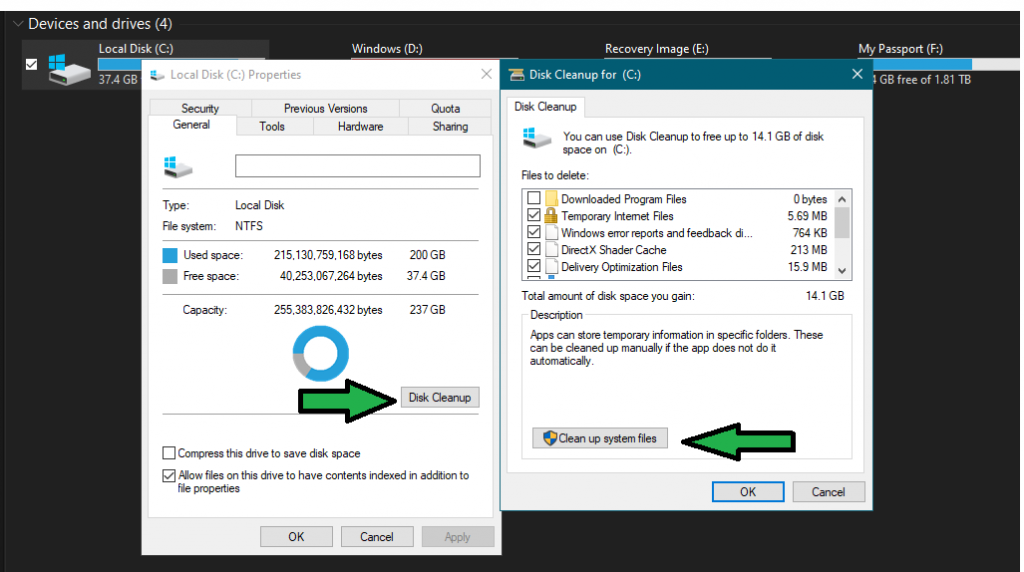Image resolution: width=1024 pixels, height=572 pixels.
Task: Click the 213 MB size value
Action: point(808,250)
